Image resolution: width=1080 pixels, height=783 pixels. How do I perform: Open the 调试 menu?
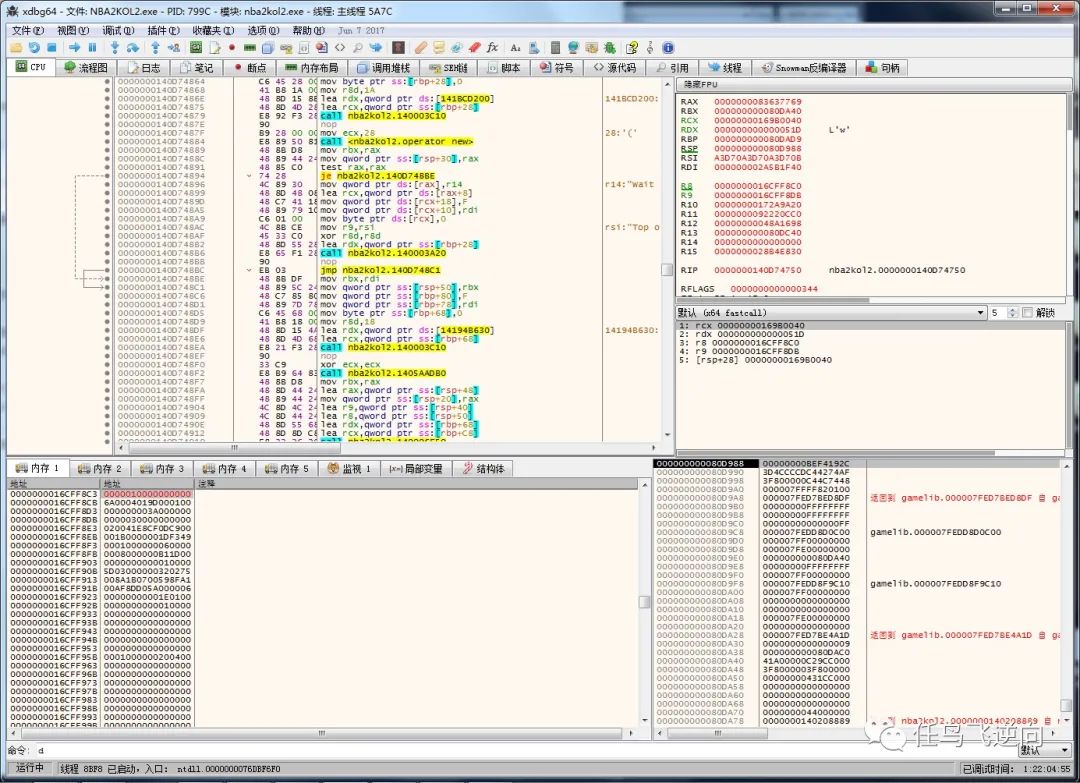pos(117,31)
